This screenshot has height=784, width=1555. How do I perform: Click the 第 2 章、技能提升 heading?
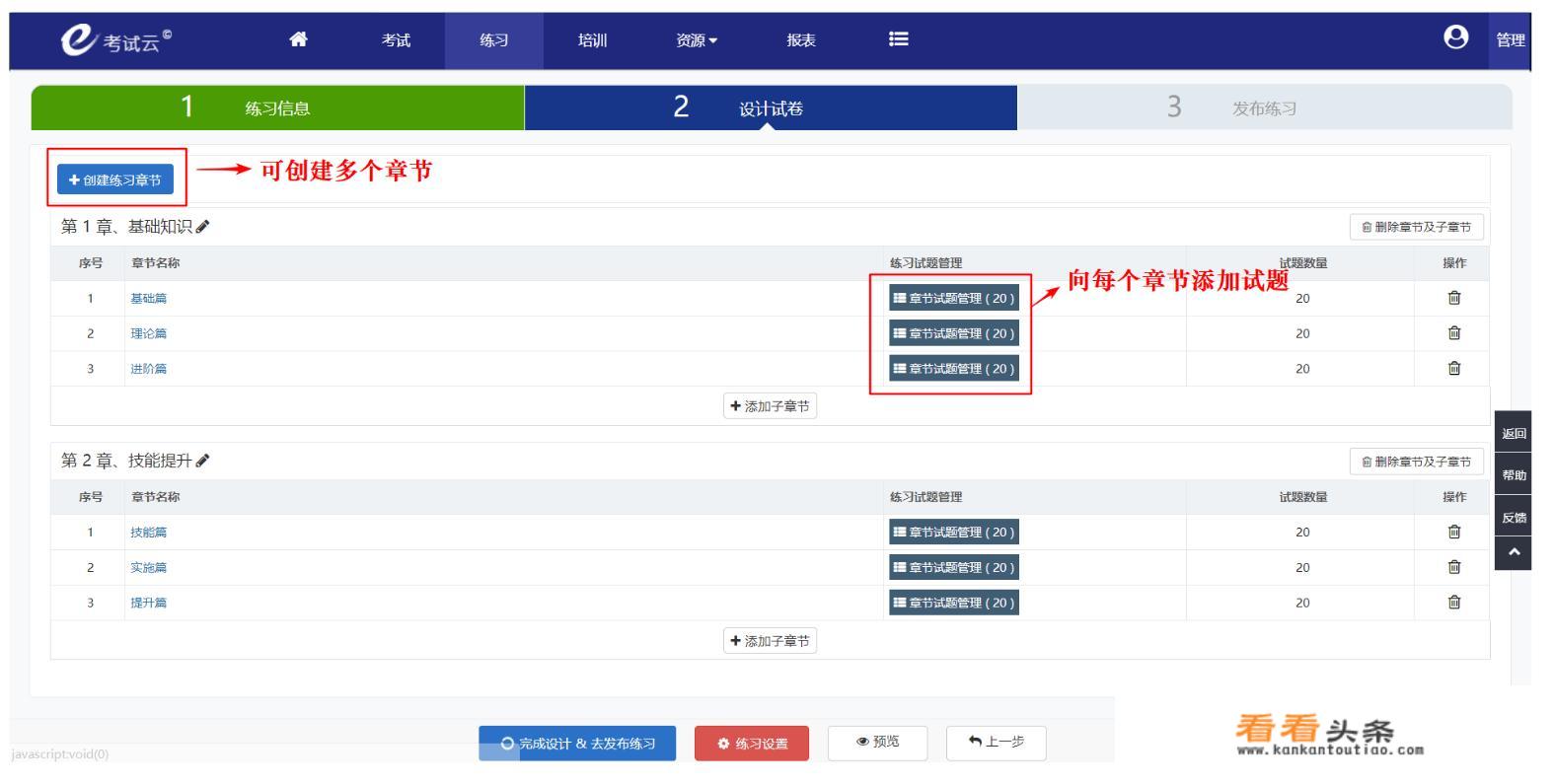point(126,461)
